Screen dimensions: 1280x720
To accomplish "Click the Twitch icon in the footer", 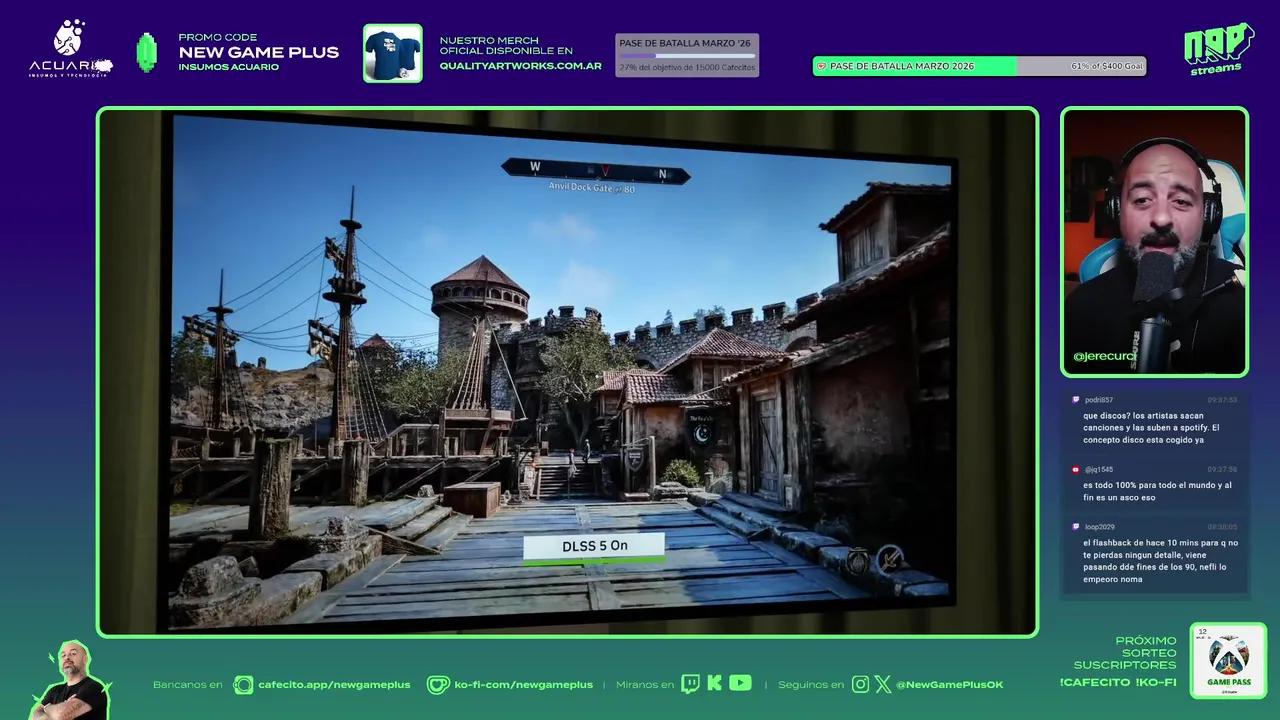I will pos(690,684).
